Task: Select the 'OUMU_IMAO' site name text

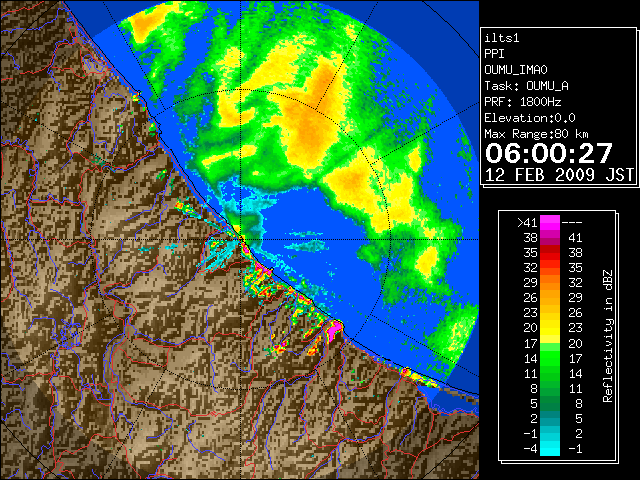Action: click(516, 70)
